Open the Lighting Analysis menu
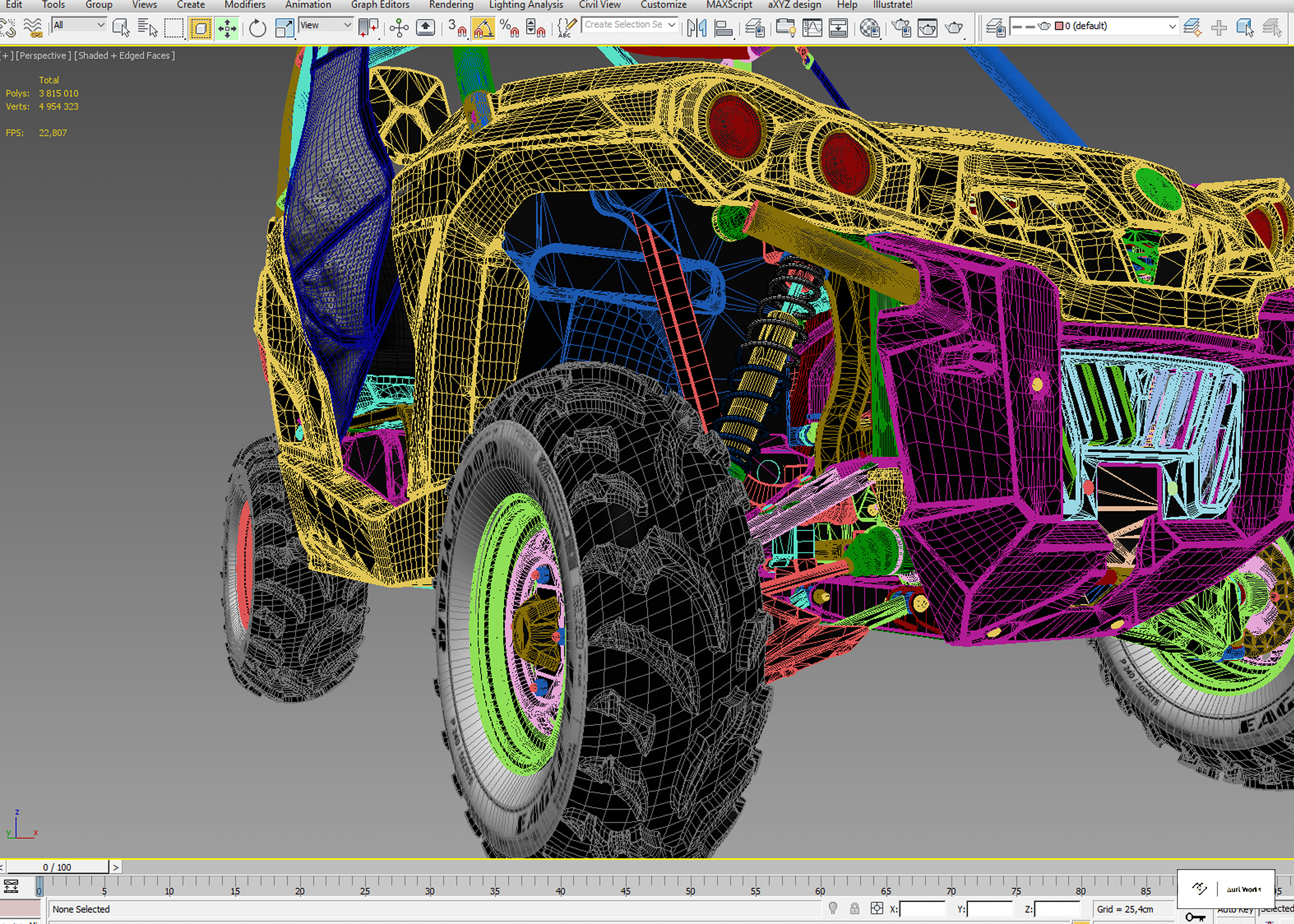The width and height of the screenshot is (1294, 924). pyautogui.click(x=526, y=5)
